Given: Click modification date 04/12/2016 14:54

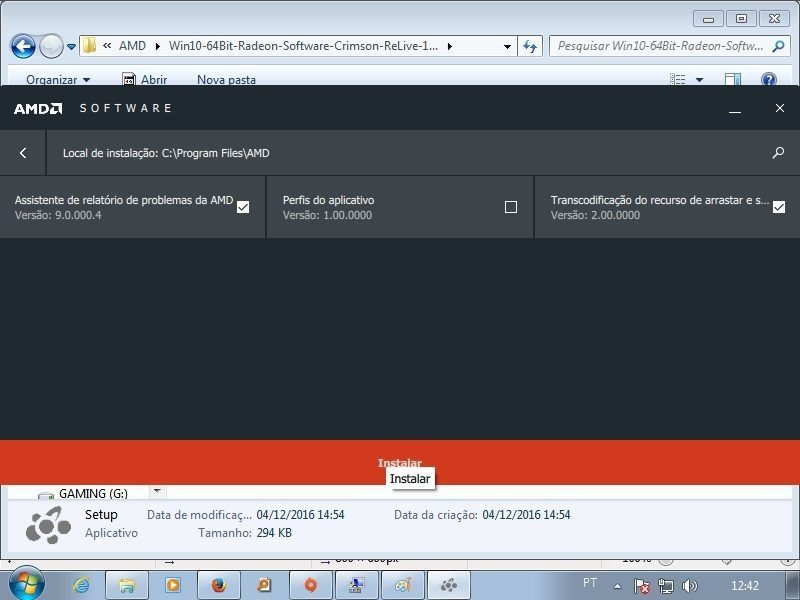Looking at the screenshot, I should click(300, 515).
